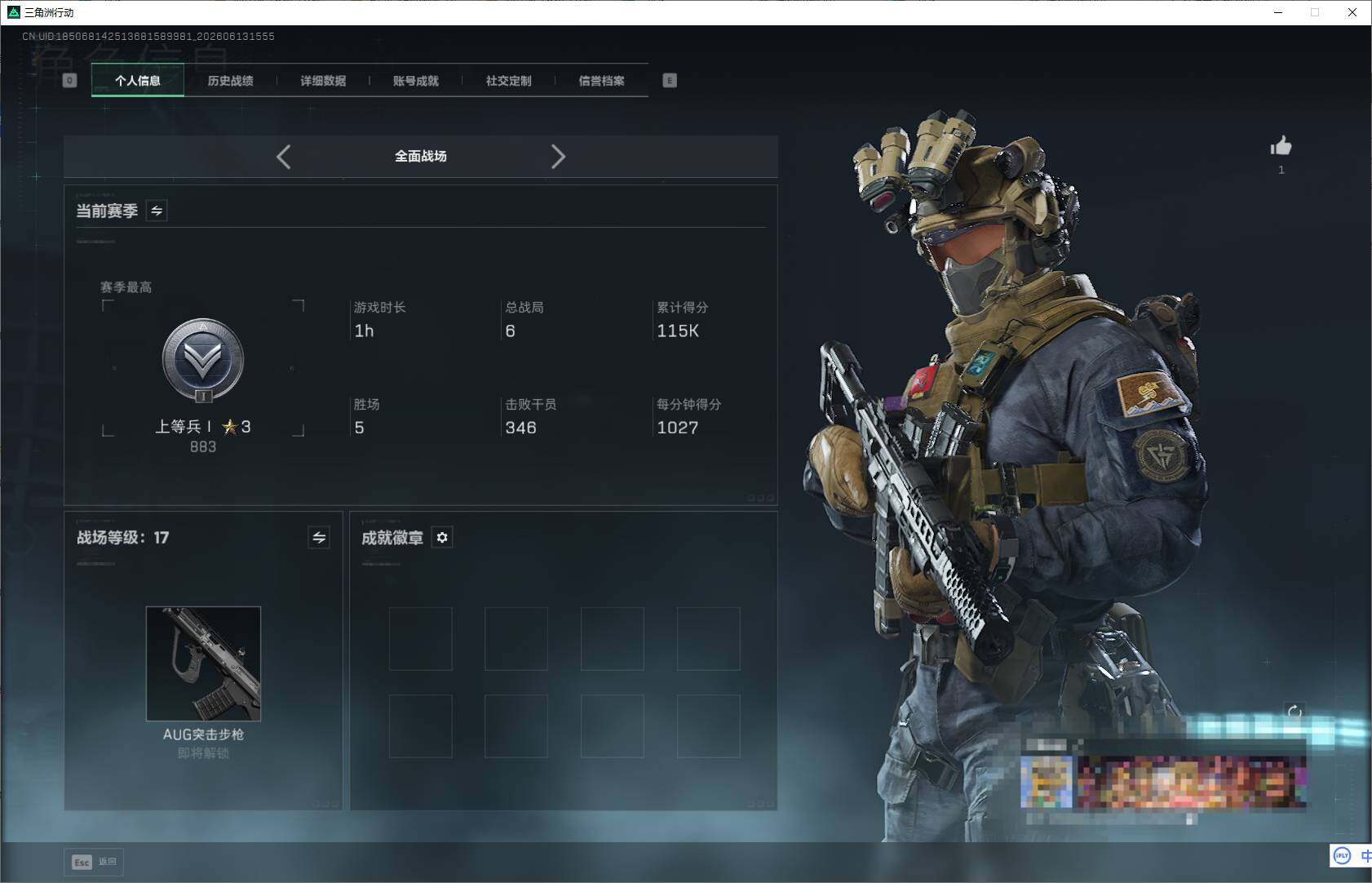Click the Q previous-tab key icon

70,80
